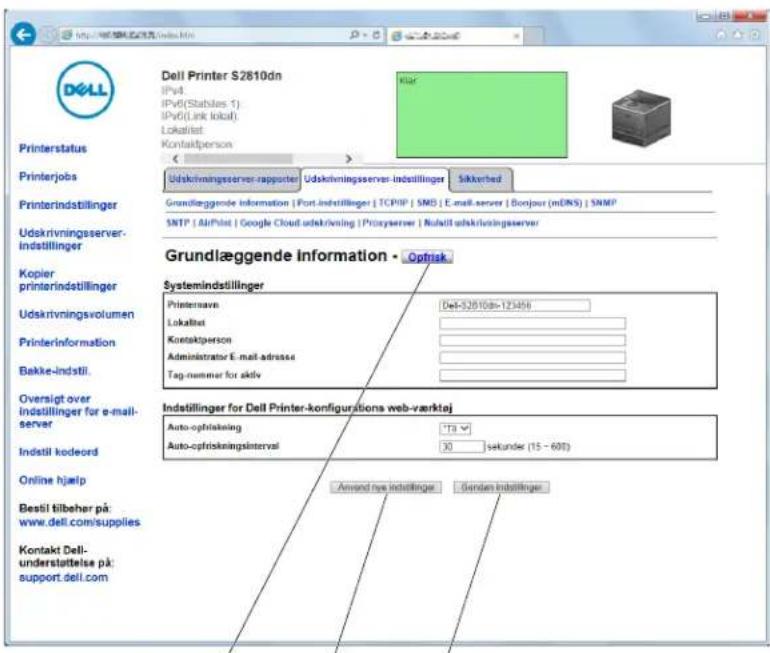Click the Administrator E-mail-adresse field
The width and height of the screenshot is (770, 653).
532,357
